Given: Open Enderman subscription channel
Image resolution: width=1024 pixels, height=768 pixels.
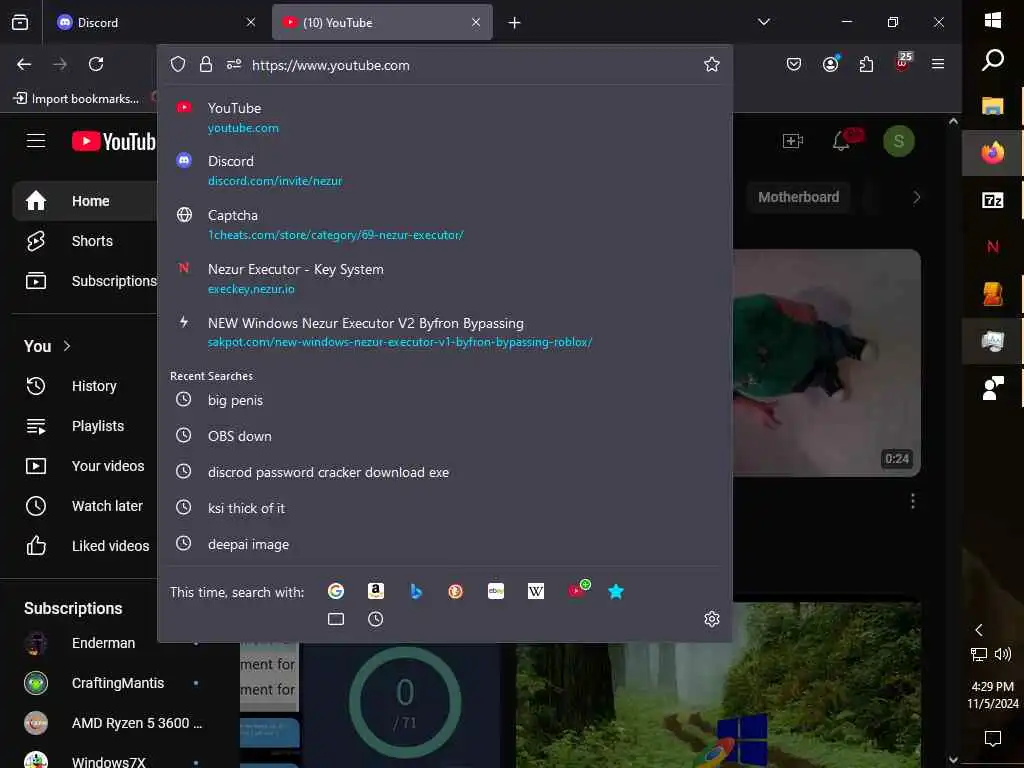Looking at the screenshot, I should click(x=103, y=643).
